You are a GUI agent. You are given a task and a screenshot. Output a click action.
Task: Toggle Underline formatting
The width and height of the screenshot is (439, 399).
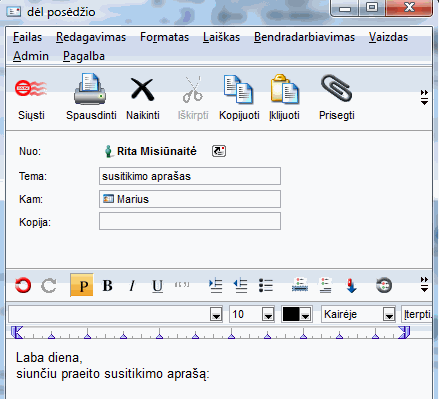pos(157,286)
